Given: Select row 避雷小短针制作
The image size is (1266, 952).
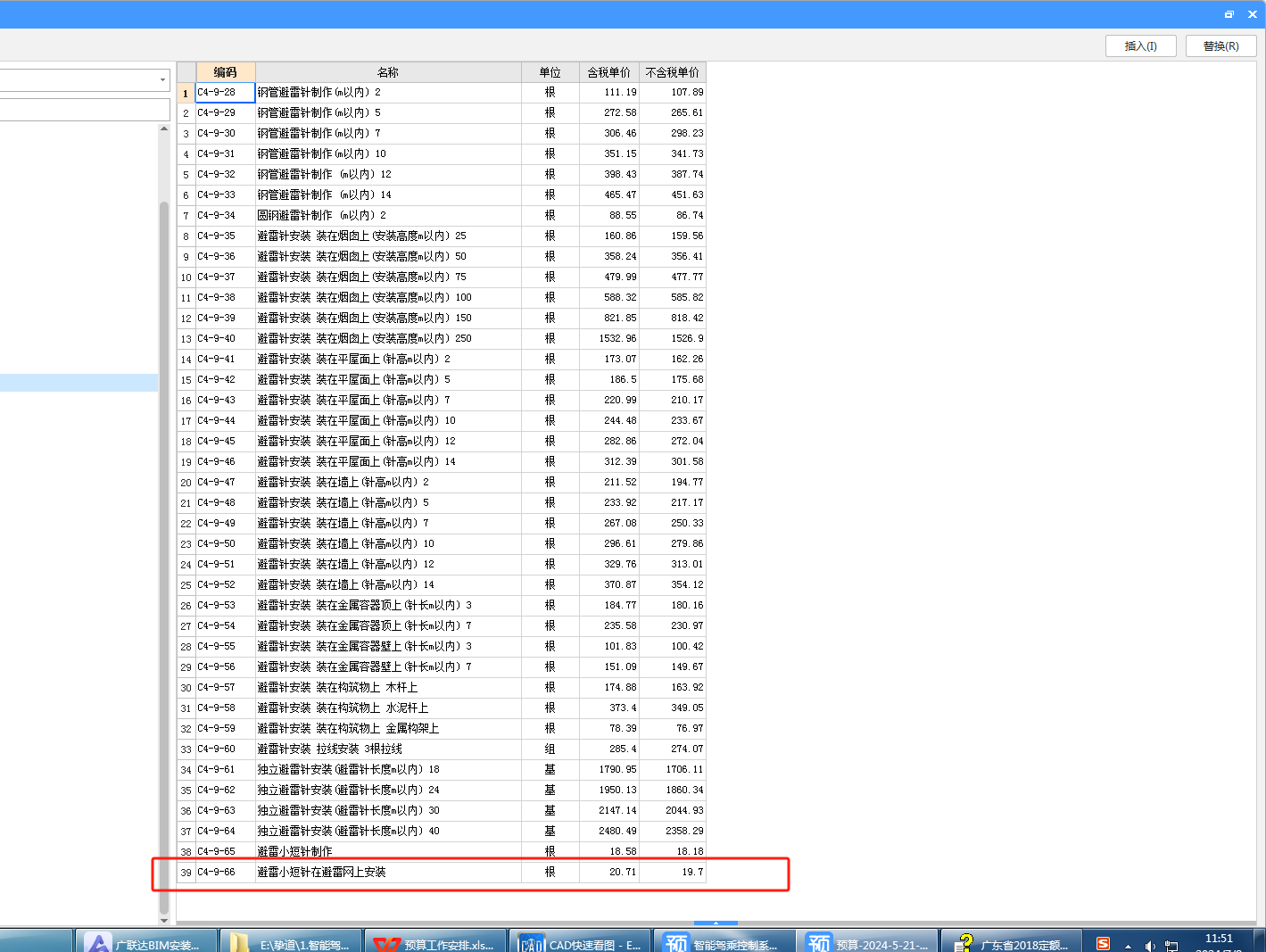Looking at the screenshot, I should [442, 851].
